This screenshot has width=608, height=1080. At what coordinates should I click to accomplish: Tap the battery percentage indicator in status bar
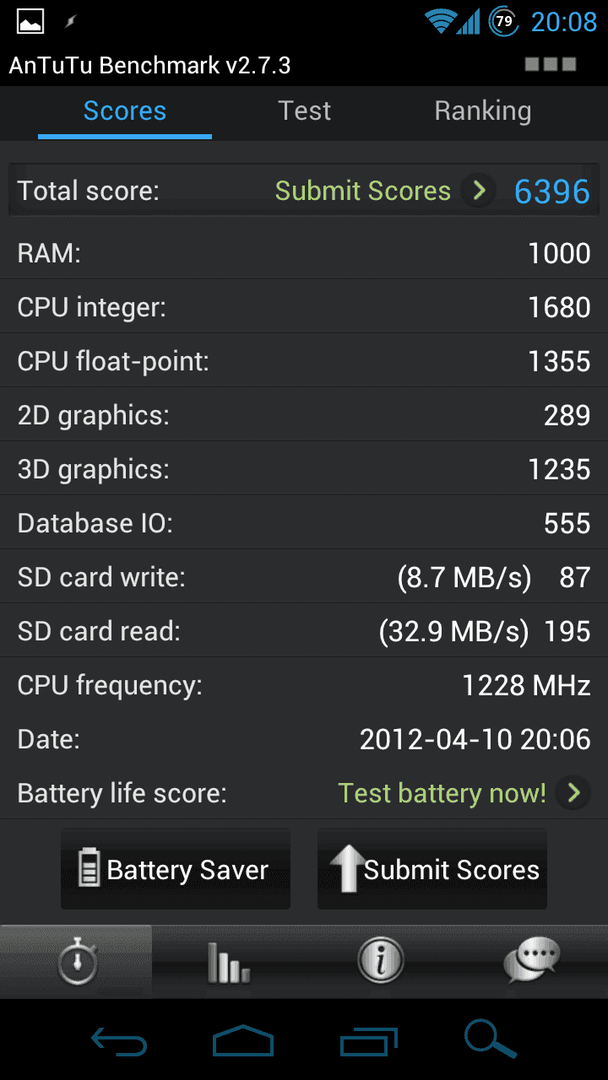tap(504, 22)
